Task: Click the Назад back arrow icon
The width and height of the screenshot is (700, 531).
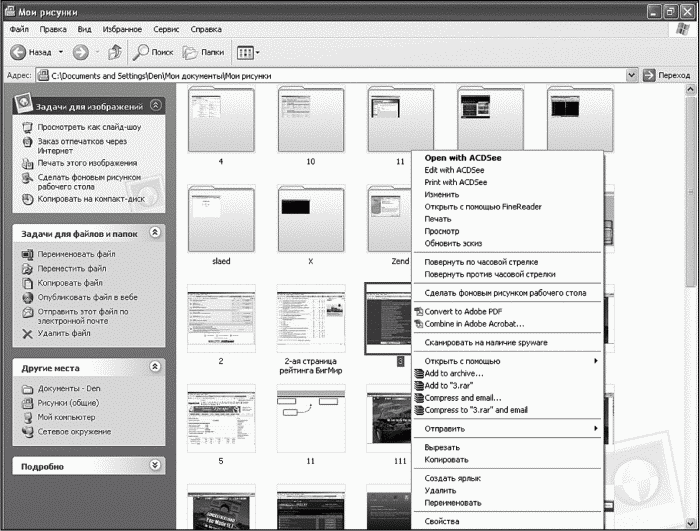Action: [x=18, y=52]
